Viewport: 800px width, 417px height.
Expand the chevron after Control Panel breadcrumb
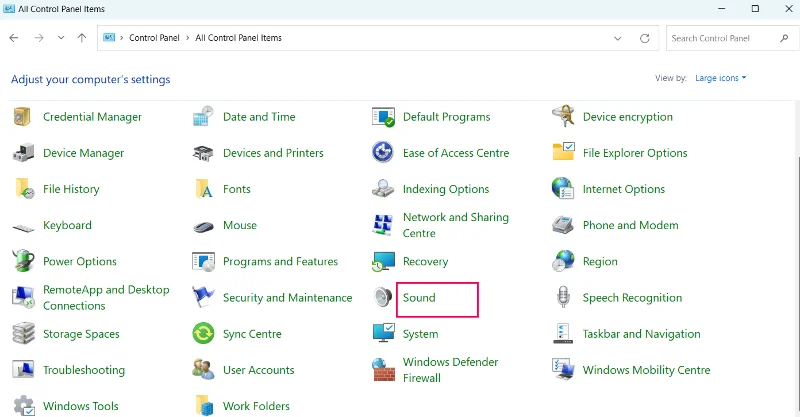pyautogui.click(x=188, y=38)
